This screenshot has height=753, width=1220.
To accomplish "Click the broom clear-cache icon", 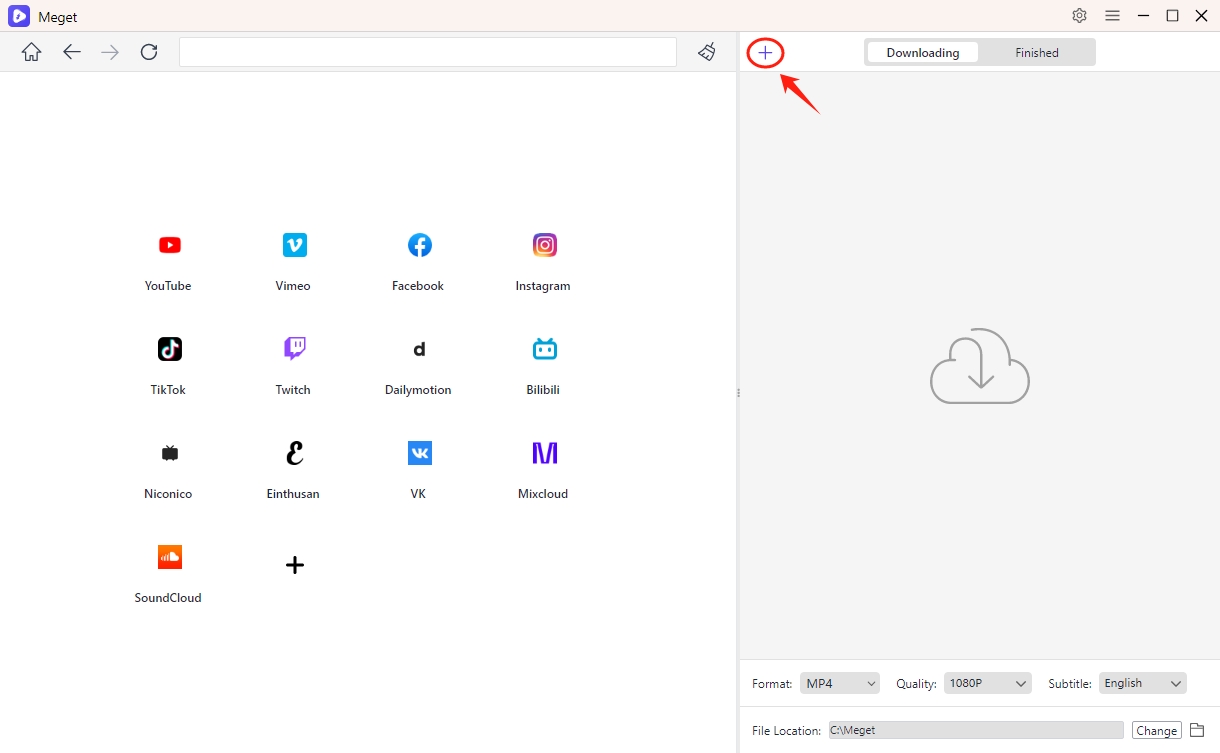I will pos(707,52).
